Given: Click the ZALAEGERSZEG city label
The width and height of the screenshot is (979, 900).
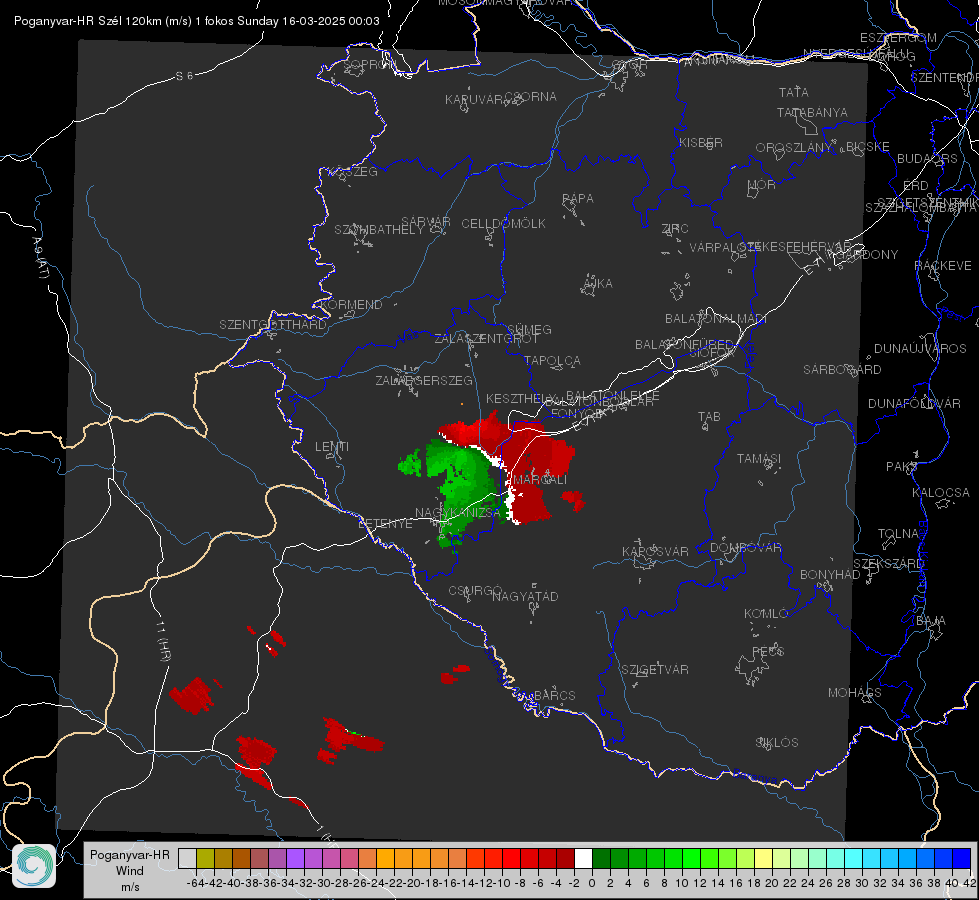Looking at the screenshot, I should pyautogui.click(x=423, y=380).
